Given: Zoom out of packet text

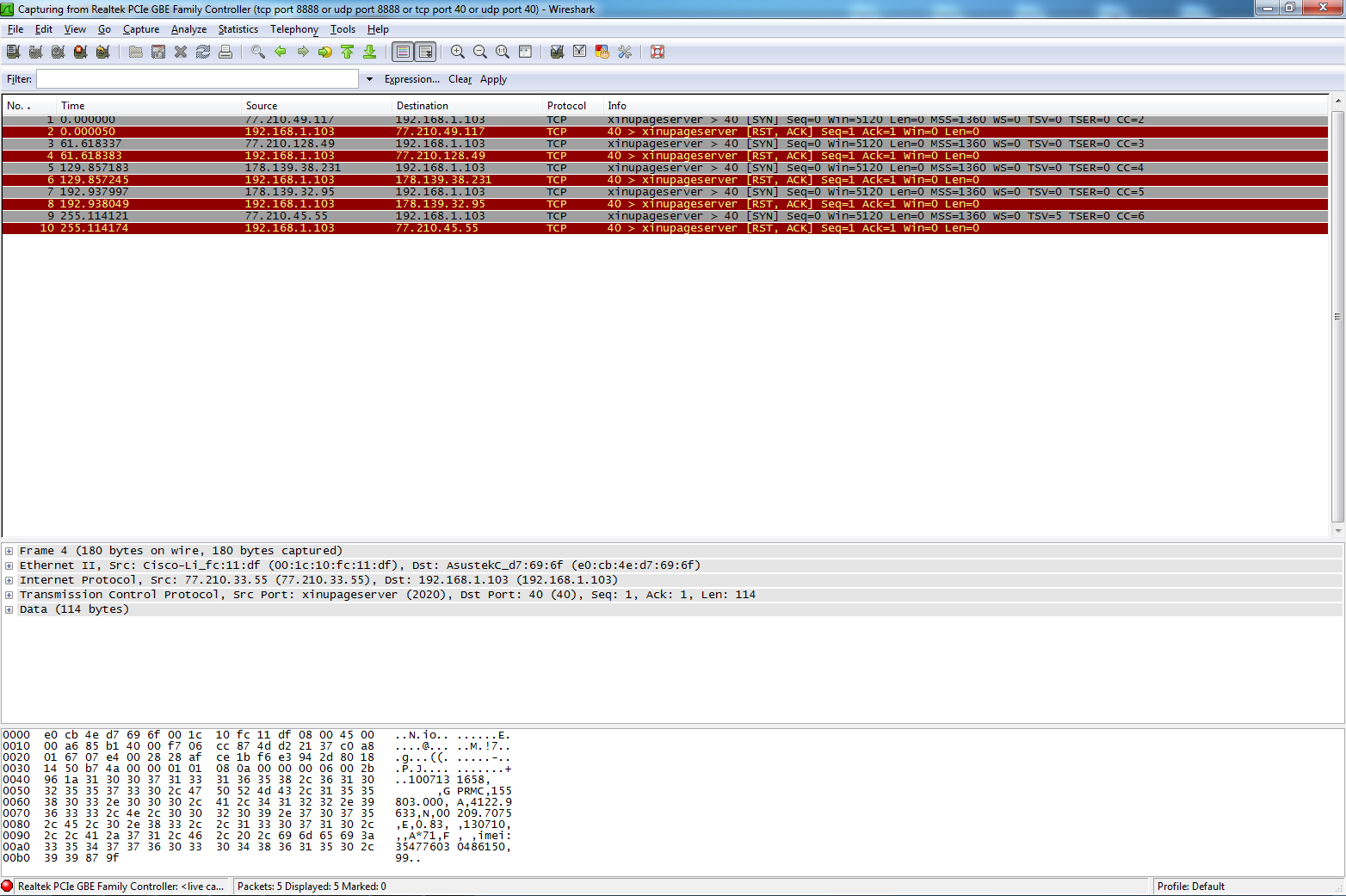Looking at the screenshot, I should pyautogui.click(x=480, y=52).
